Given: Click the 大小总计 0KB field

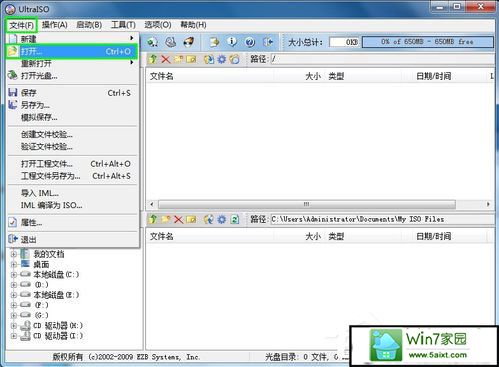Looking at the screenshot, I should pyautogui.click(x=344, y=42).
